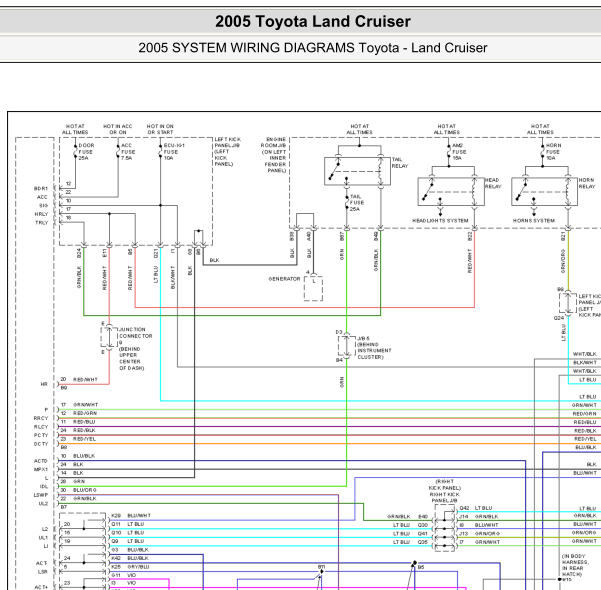Click the K29 BLU/WHT connector label
Screen dimensions: 601x590
click(x=131, y=516)
